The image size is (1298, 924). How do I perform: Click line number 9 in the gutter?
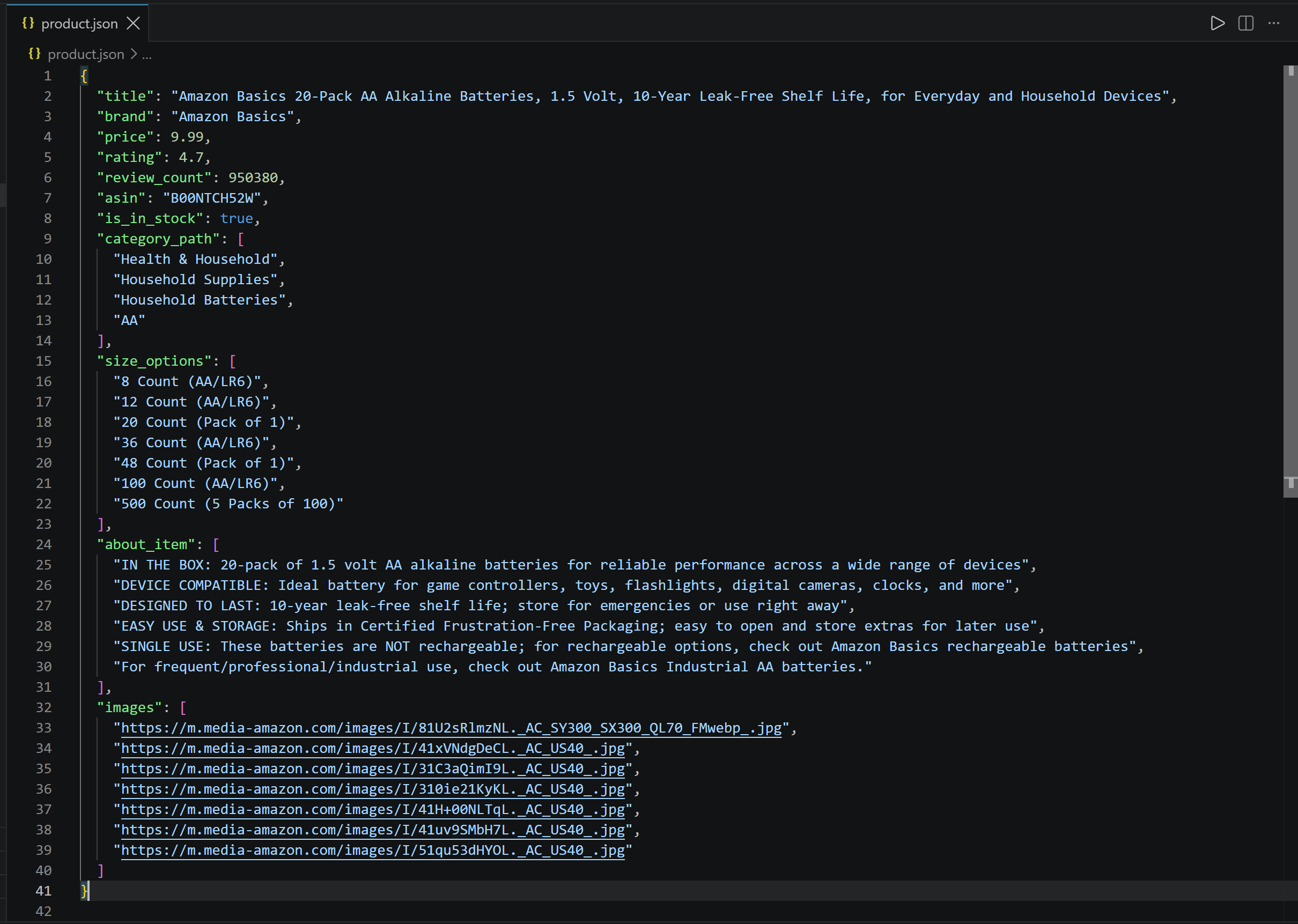click(48, 239)
